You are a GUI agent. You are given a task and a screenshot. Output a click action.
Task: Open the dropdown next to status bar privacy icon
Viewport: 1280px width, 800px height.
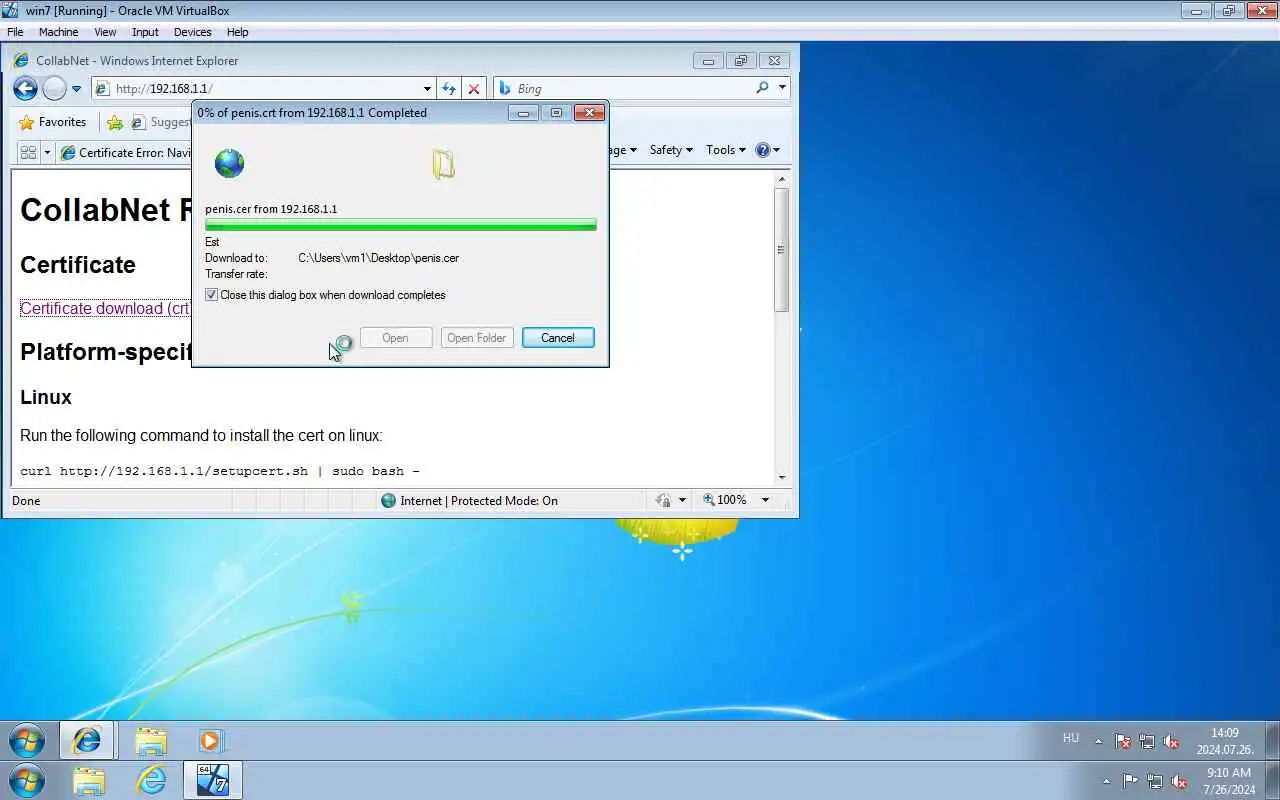pos(683,500)
